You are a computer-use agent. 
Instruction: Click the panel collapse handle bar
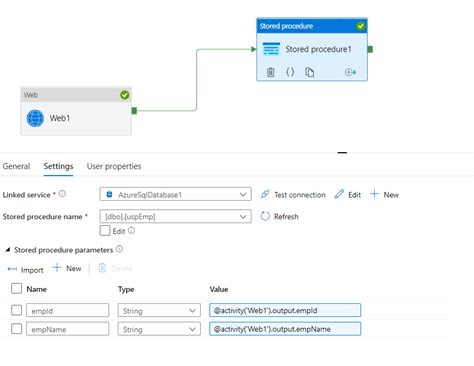(342, 152)
